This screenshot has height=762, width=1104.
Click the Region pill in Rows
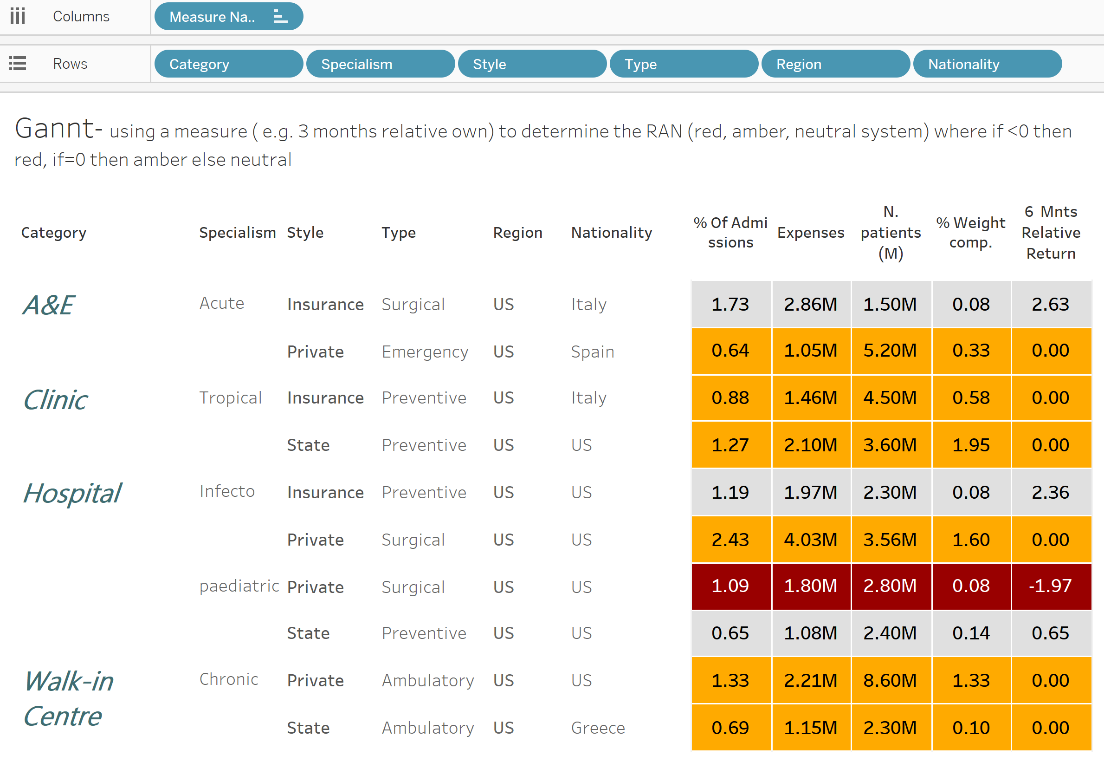(836, 64)
